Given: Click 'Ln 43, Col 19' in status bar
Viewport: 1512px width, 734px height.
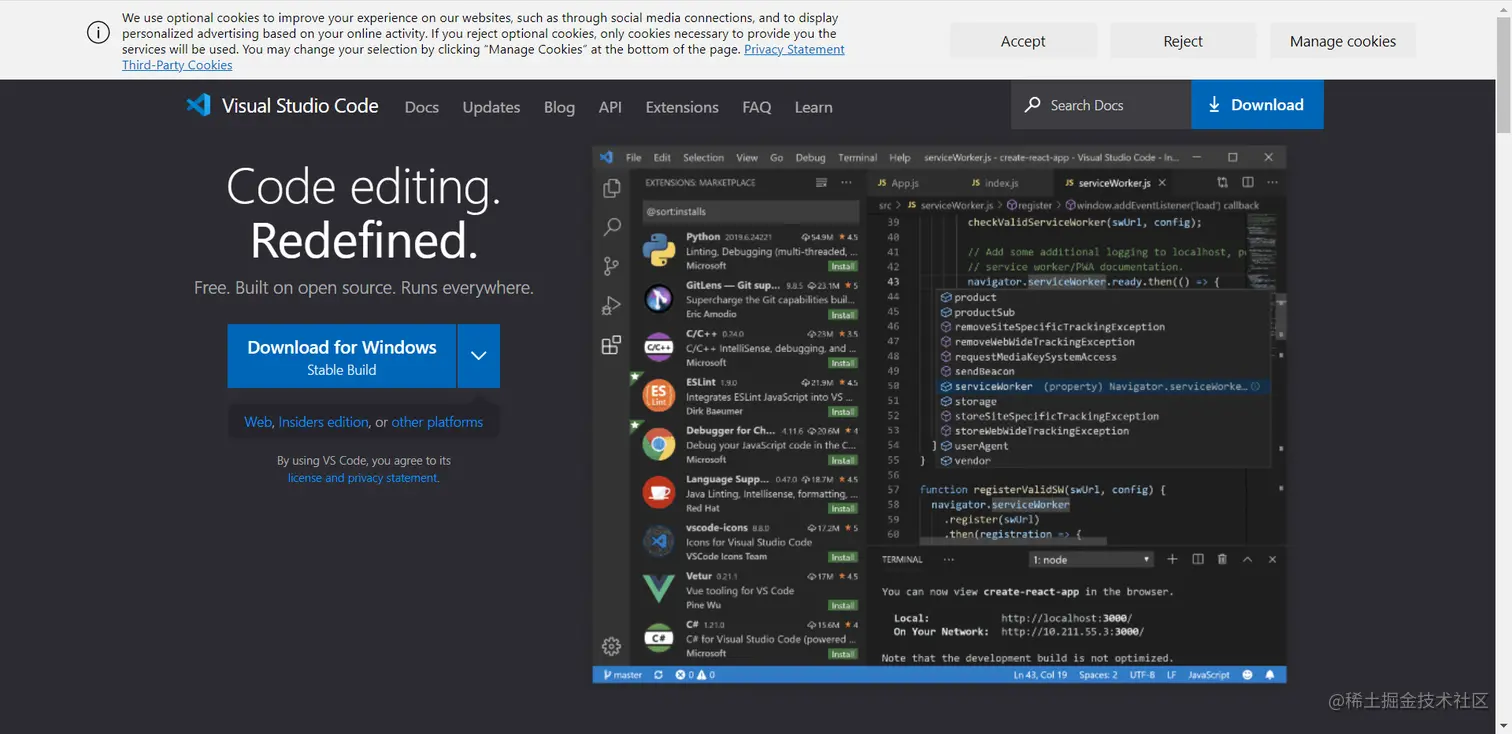Looking at the screenshot, I should tap(1040, 675).
